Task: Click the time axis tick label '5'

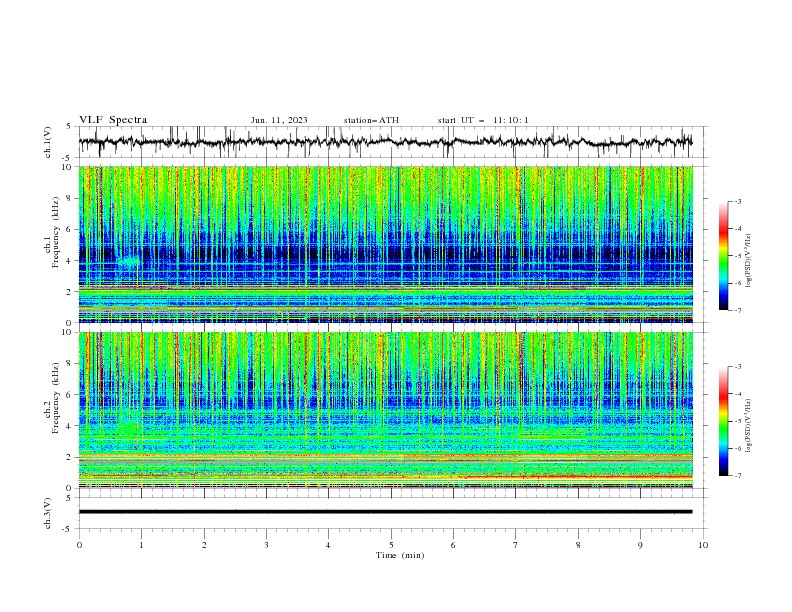Action: [x=391, y=545]
